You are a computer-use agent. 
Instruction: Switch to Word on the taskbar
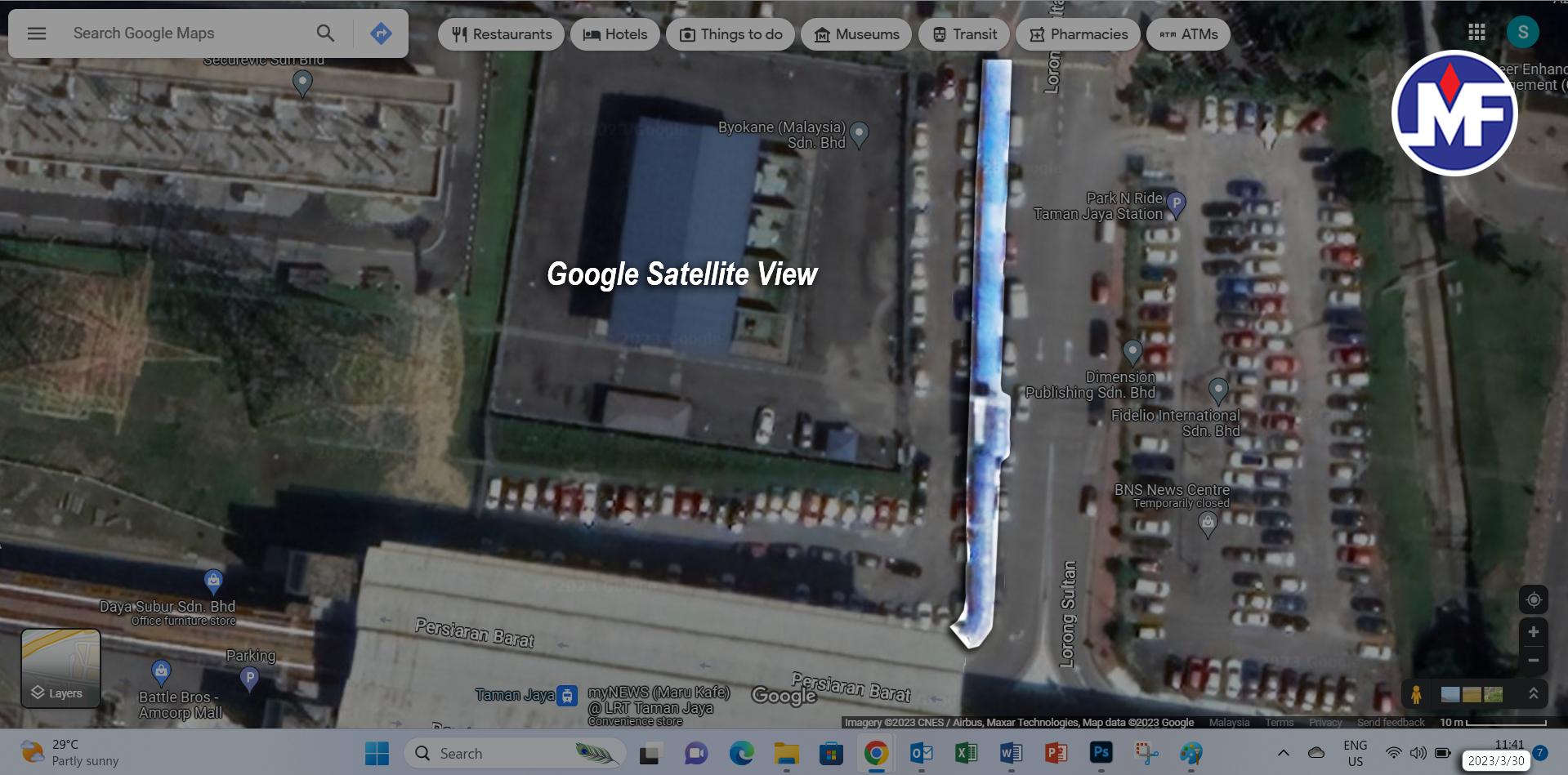click(1011, 753)
